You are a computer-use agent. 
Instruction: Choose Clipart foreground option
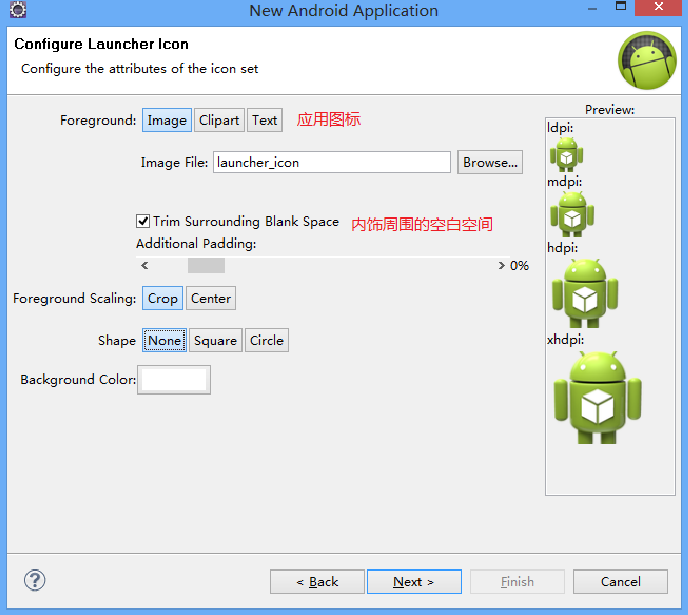click(x=219, y=120)
